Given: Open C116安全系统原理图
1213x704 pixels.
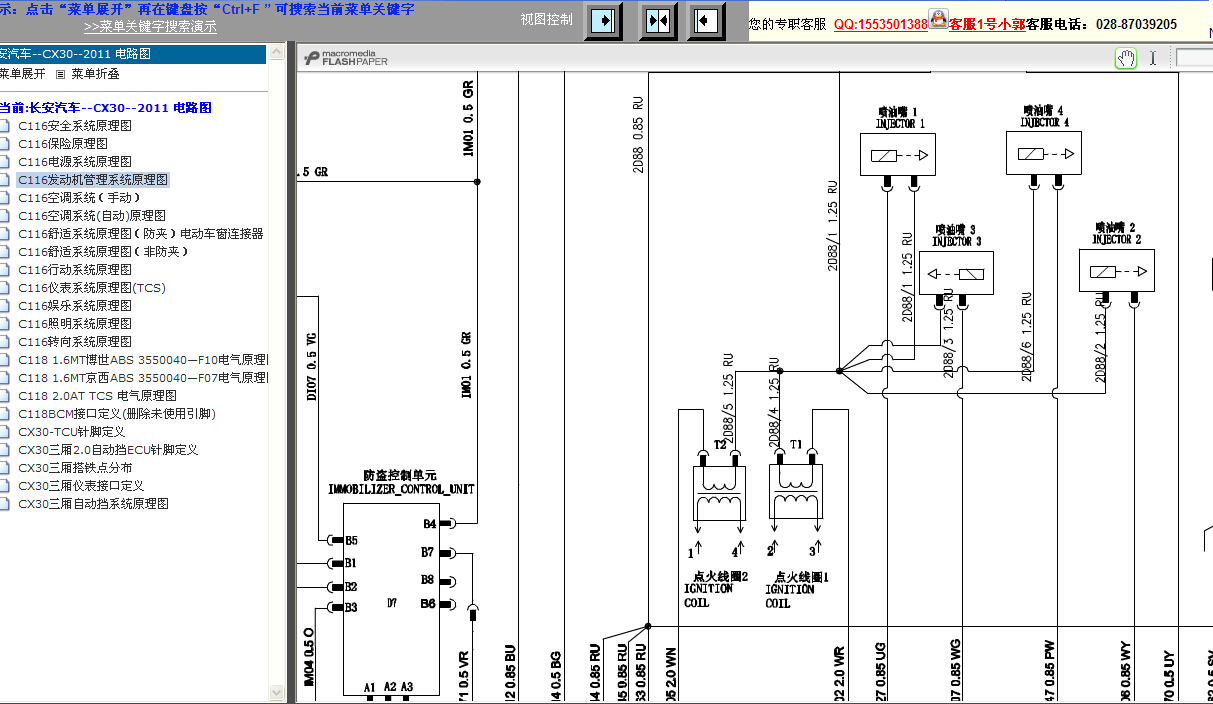Looking at the screenshot, I should [x=75, y=126].
